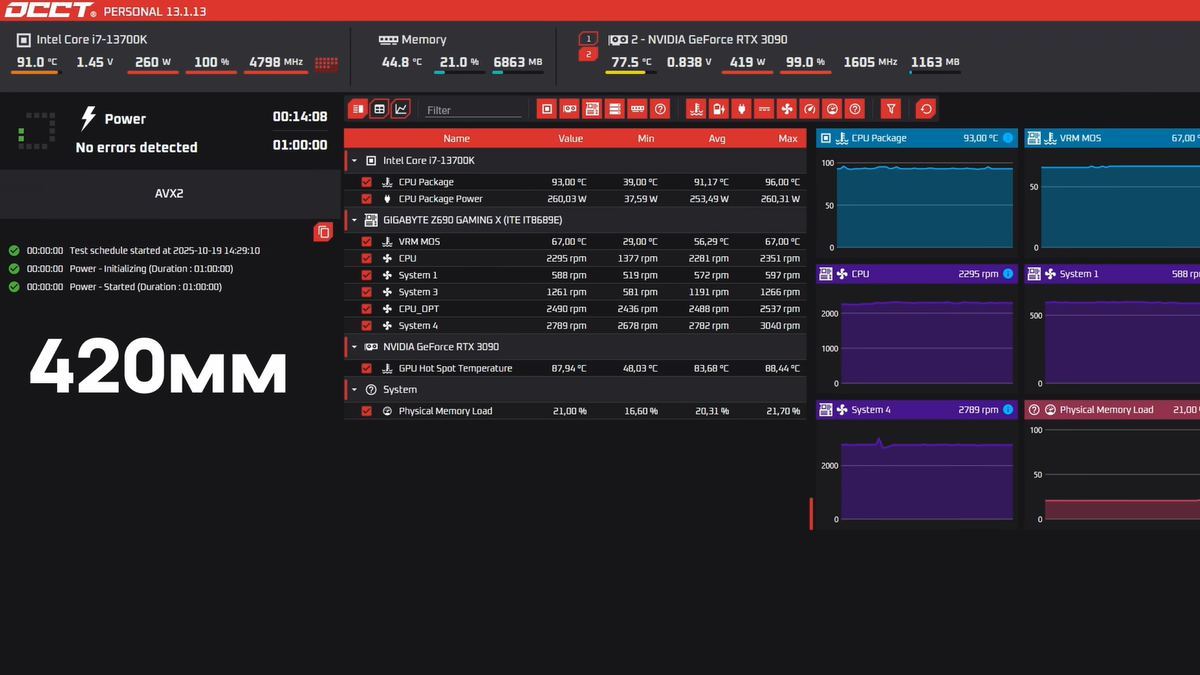Open info icon on CPU fan graph

tap(1007, 274)
